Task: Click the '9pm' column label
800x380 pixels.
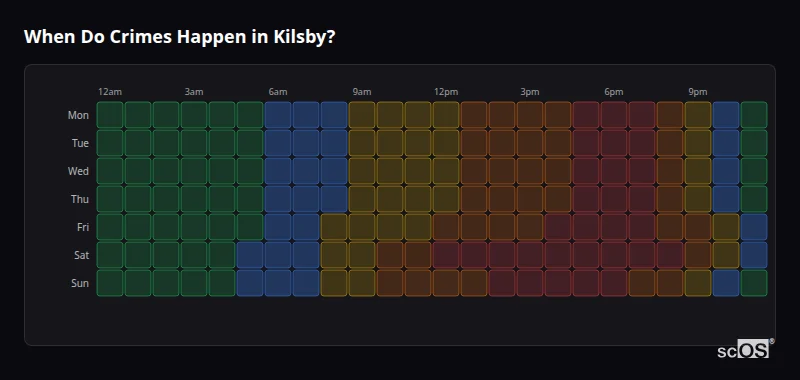Action: tap(698, 92)
